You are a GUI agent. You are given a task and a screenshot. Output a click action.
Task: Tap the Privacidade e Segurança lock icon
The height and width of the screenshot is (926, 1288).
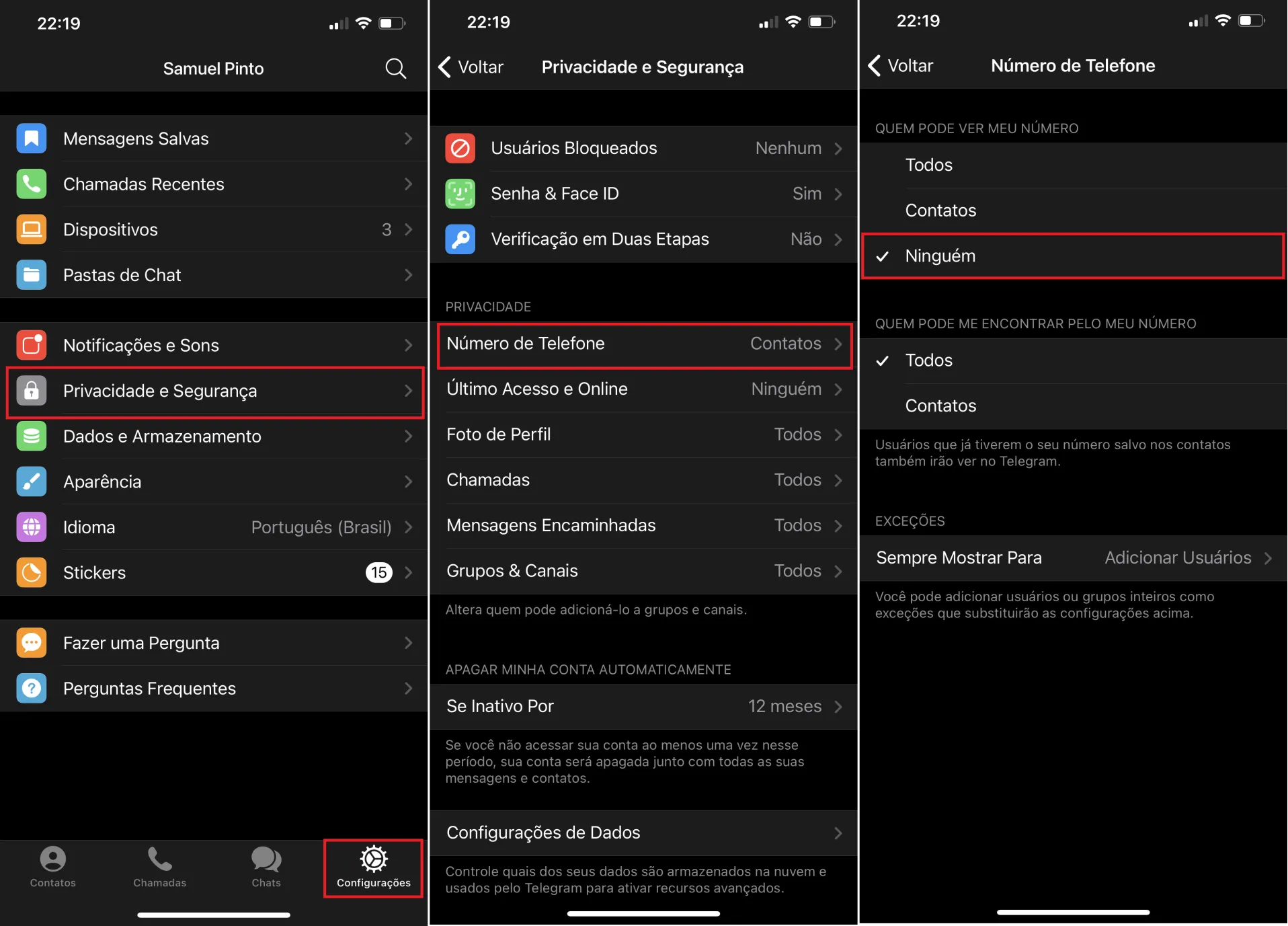pyautogui.click(x=32, y=391)
